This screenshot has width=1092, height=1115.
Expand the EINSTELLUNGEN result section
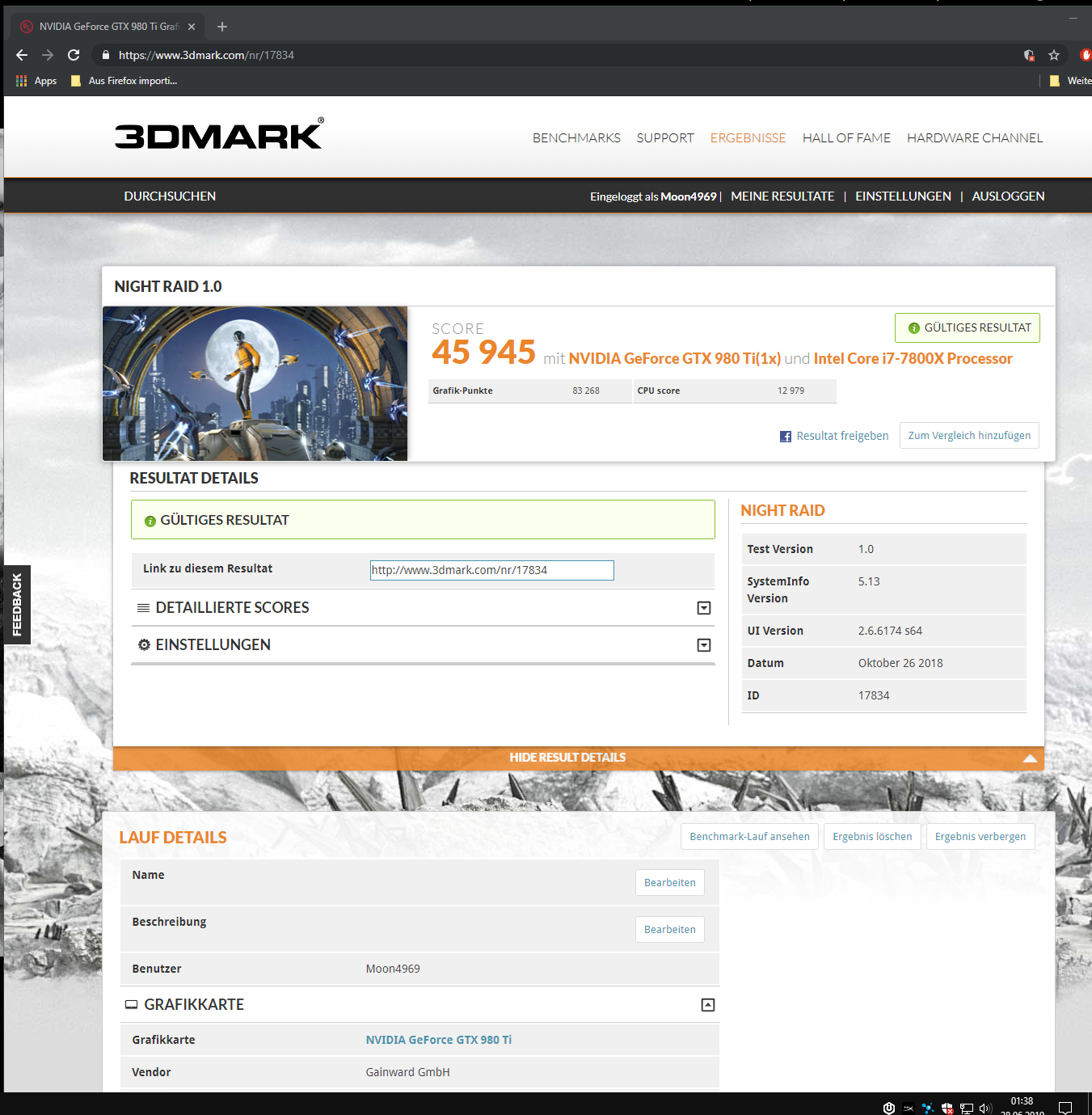tap(704, 645)
